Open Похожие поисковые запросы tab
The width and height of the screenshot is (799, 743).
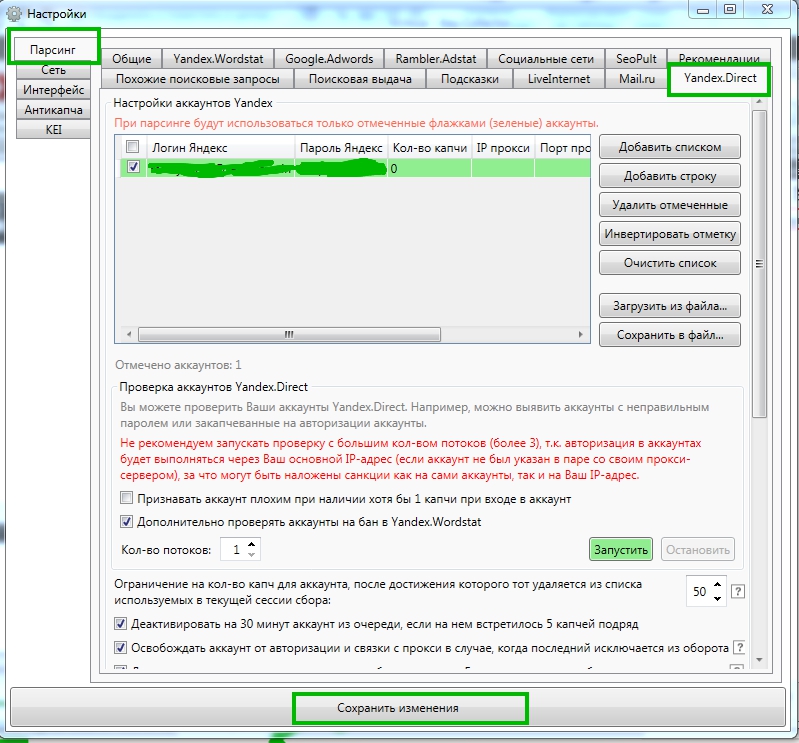(x=198, y=79)
